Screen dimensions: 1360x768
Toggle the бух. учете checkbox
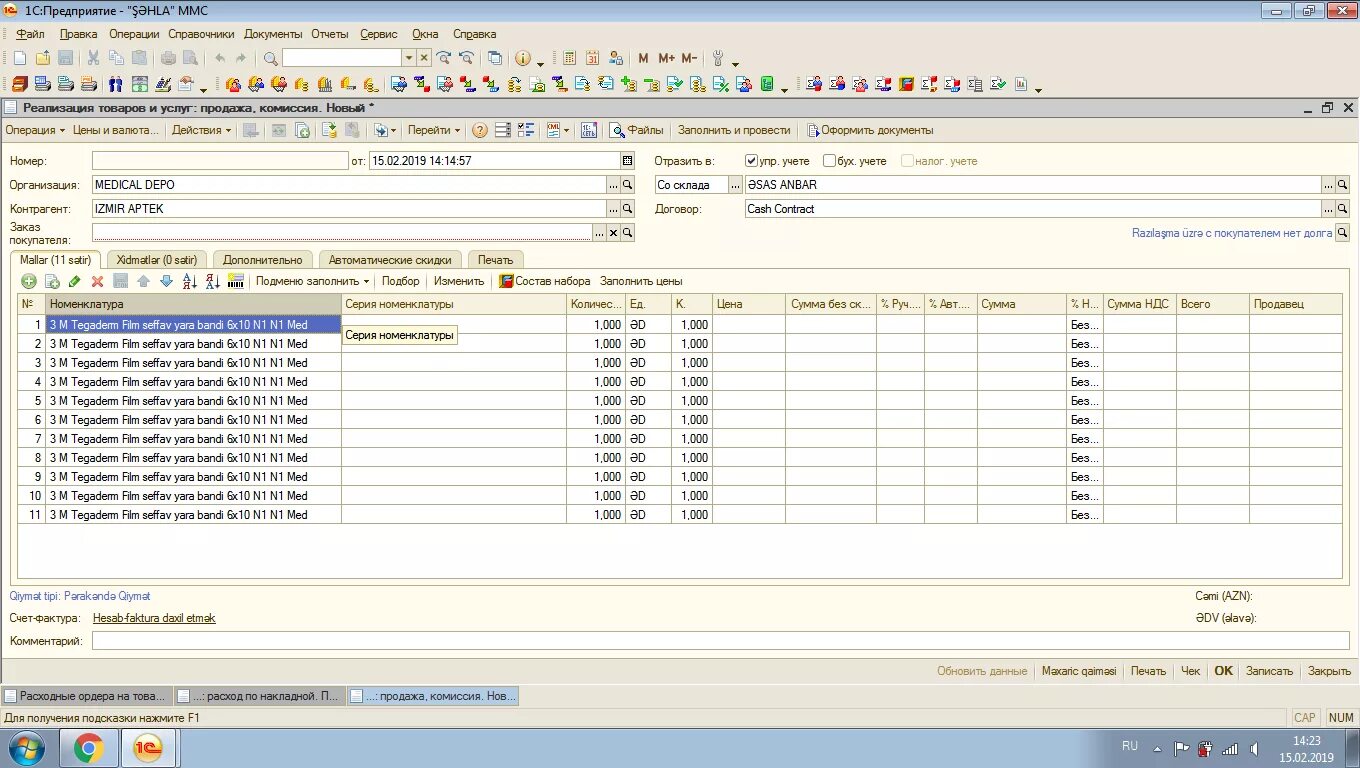coord(829,161)
